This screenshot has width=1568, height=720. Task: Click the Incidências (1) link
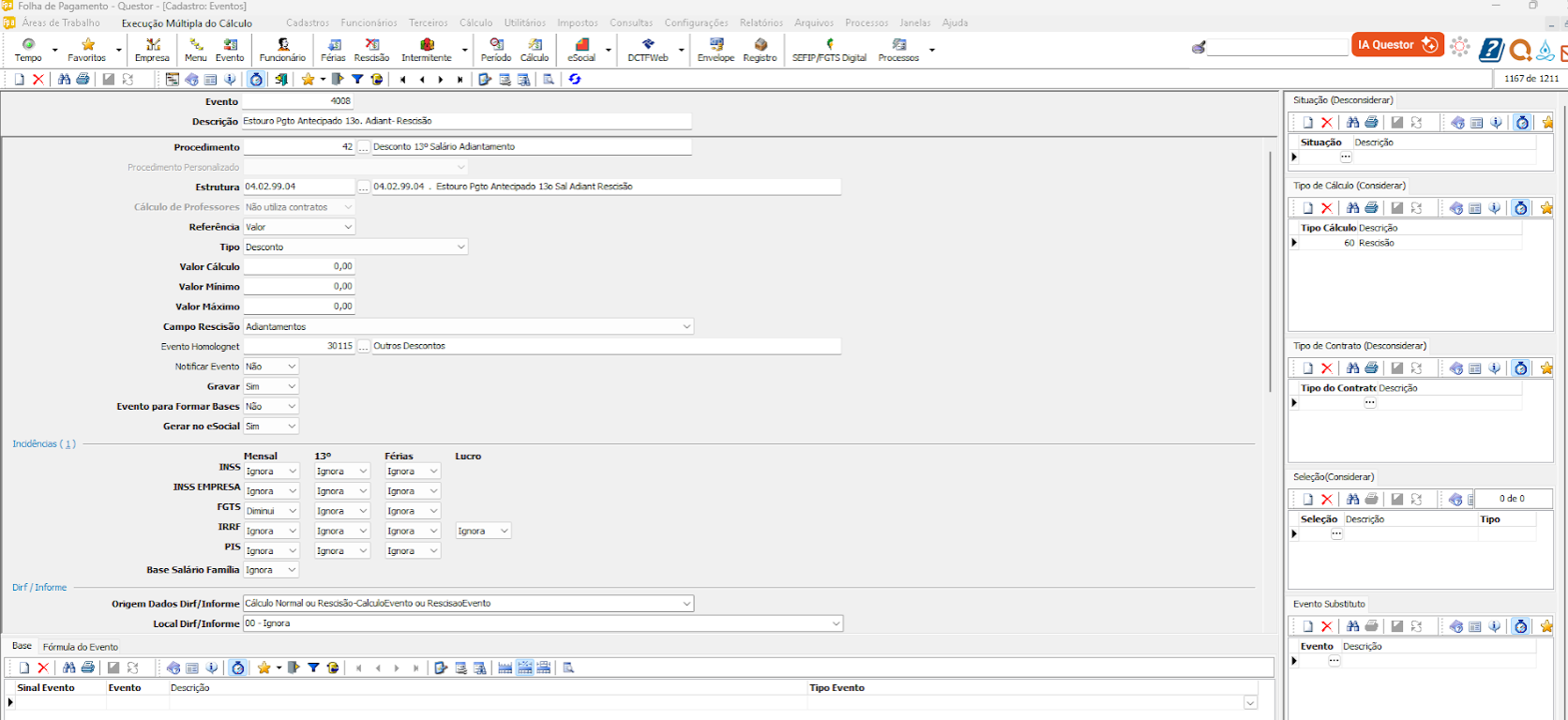(44, 444)
